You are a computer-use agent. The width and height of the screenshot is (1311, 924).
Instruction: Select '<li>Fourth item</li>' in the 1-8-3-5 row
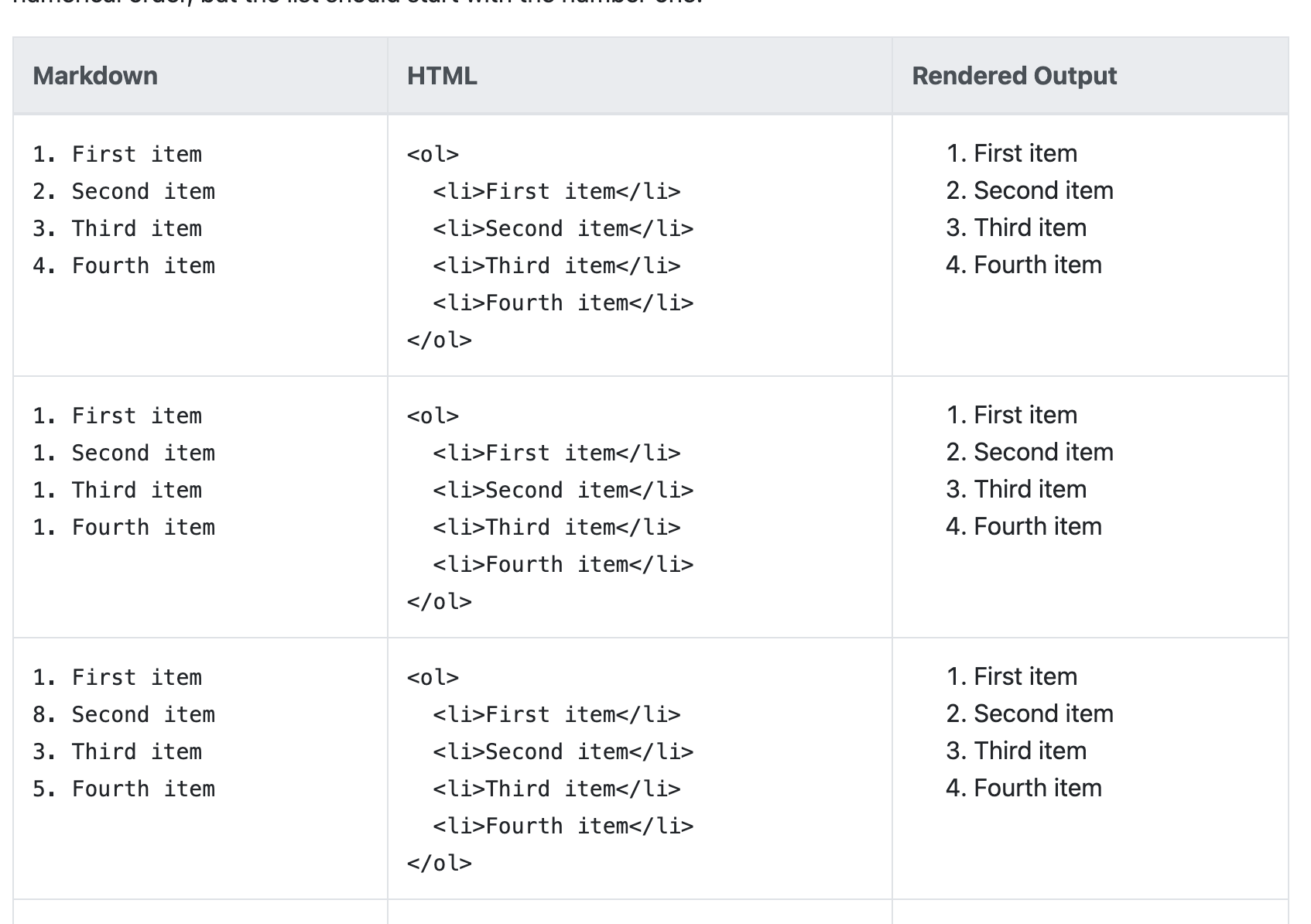point(563,826)
